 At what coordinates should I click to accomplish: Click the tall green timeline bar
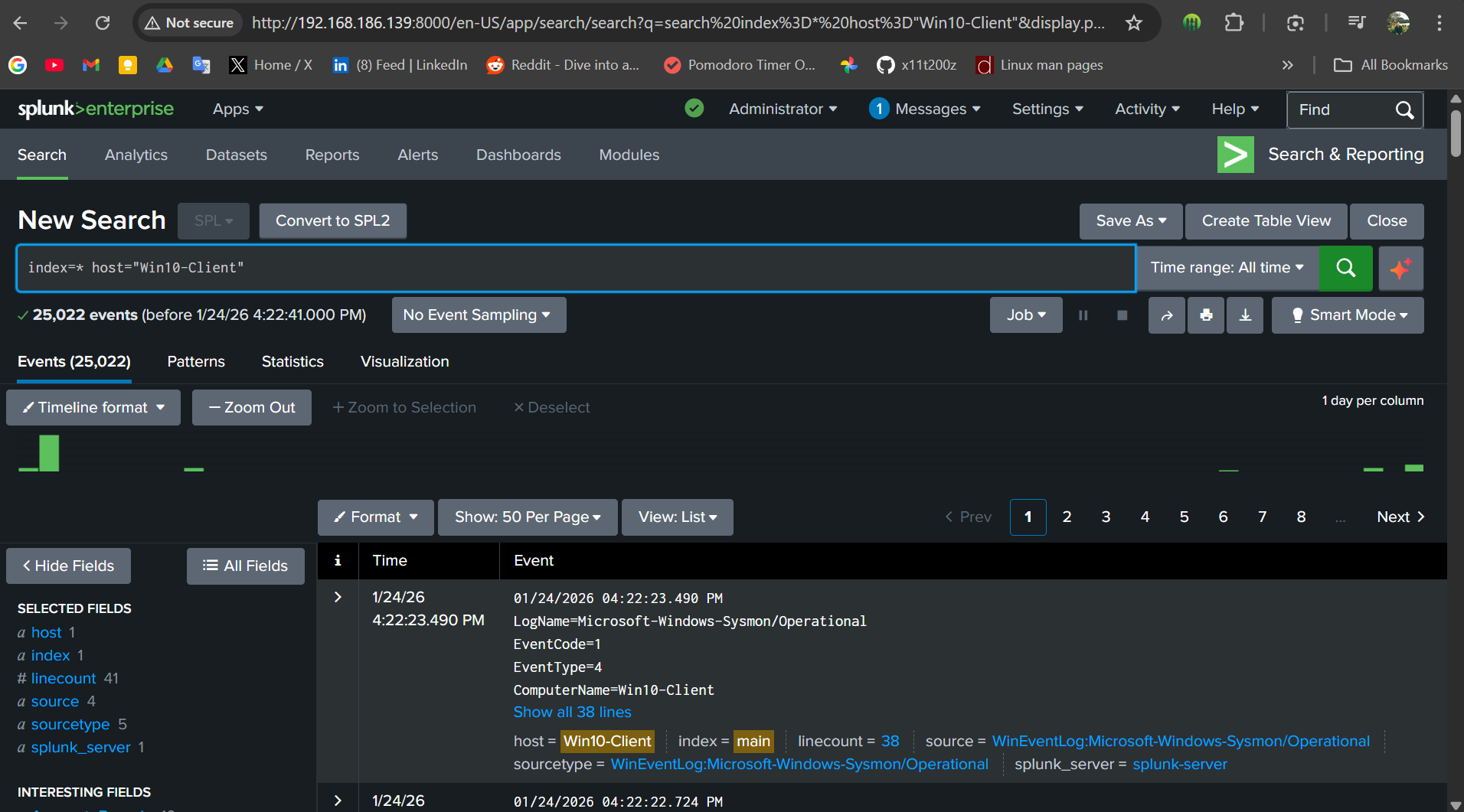49,452
